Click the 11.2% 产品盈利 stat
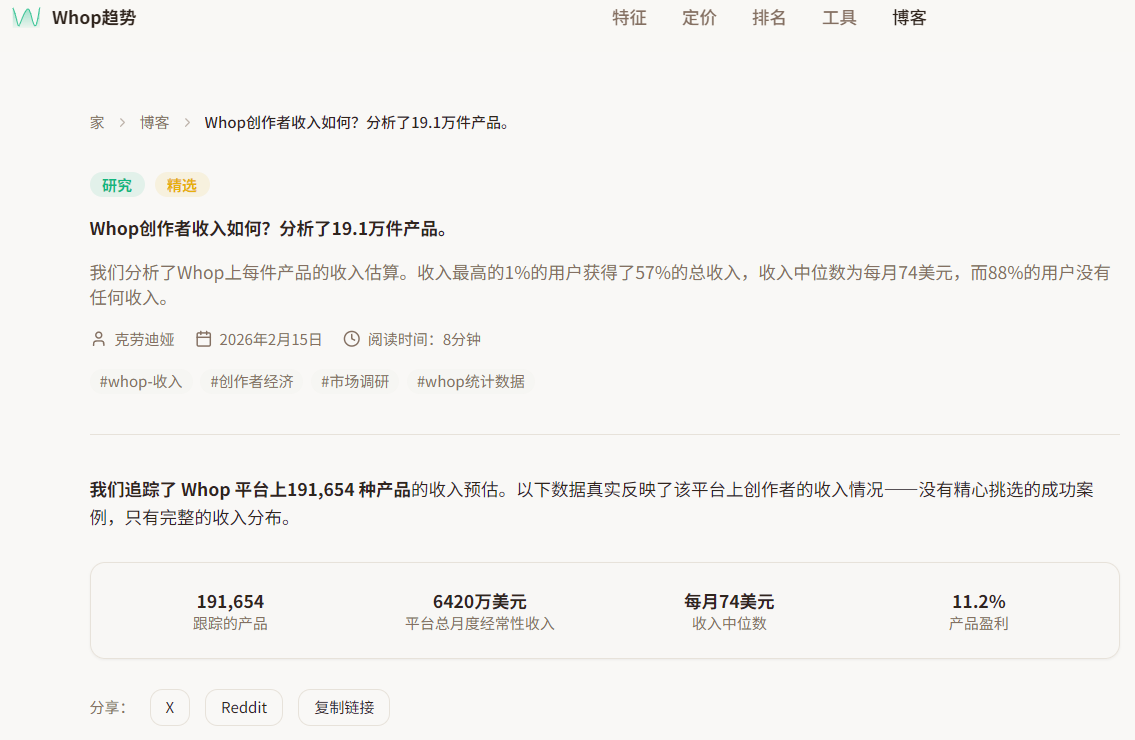 [979, 612]
